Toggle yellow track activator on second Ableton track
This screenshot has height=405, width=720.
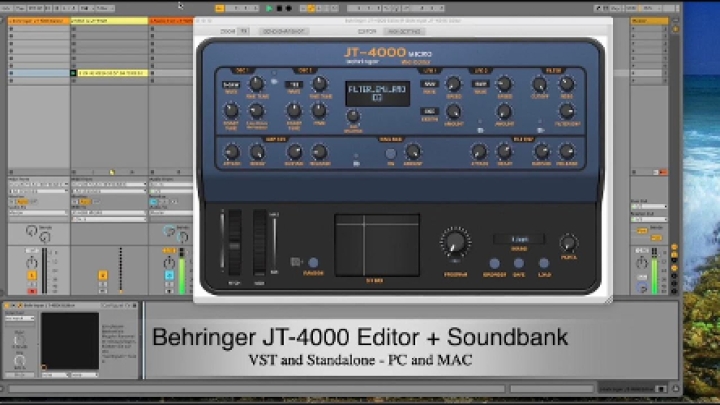click(103, 275)
